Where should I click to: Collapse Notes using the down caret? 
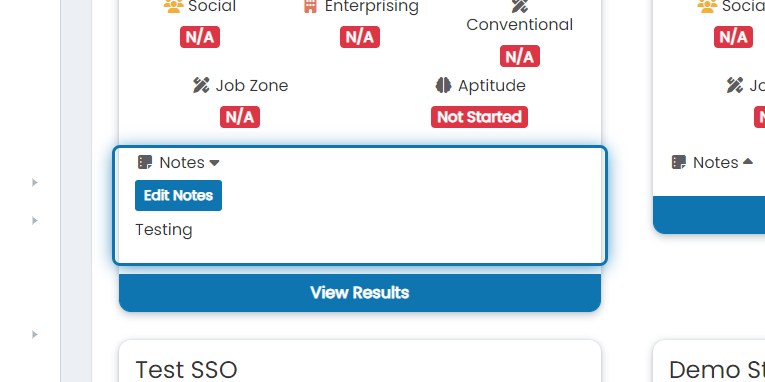click(x=214, y=163)
